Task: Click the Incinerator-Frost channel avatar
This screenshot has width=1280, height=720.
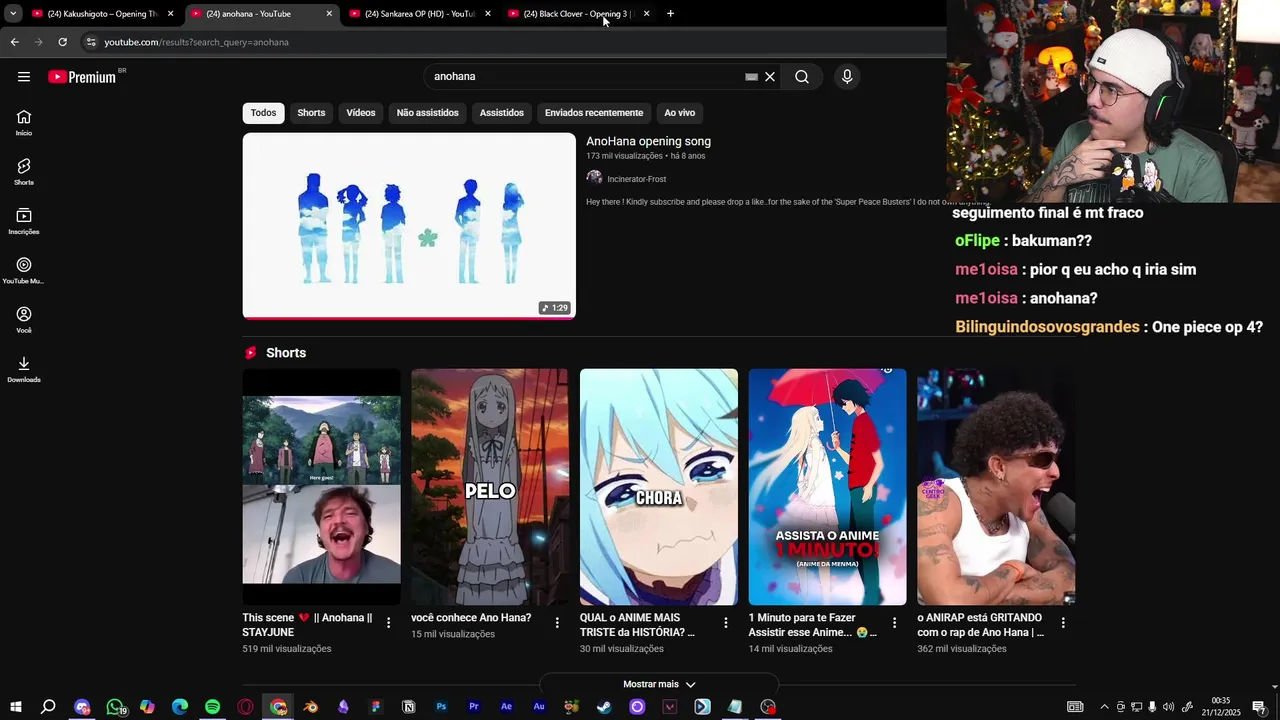Action: [x=594, y=178]
